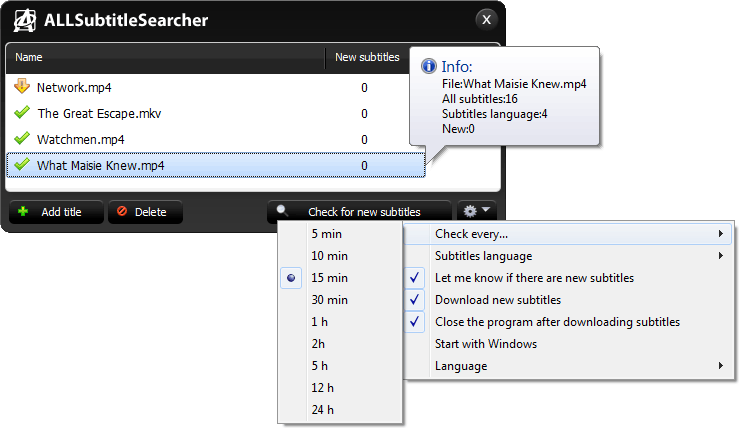Click Check for new subtitles button
739x428 pixels.
359,212
